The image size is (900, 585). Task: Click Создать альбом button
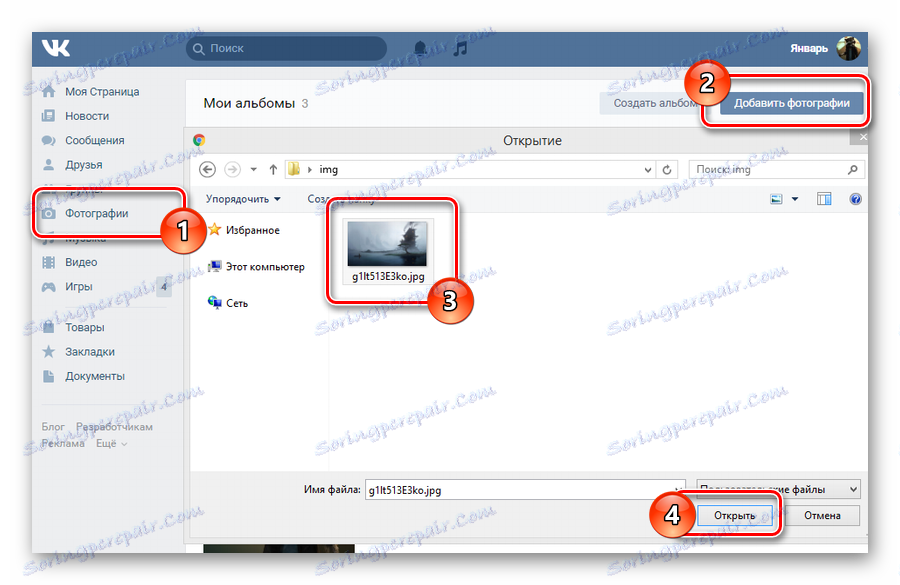(x=654, y=103)
